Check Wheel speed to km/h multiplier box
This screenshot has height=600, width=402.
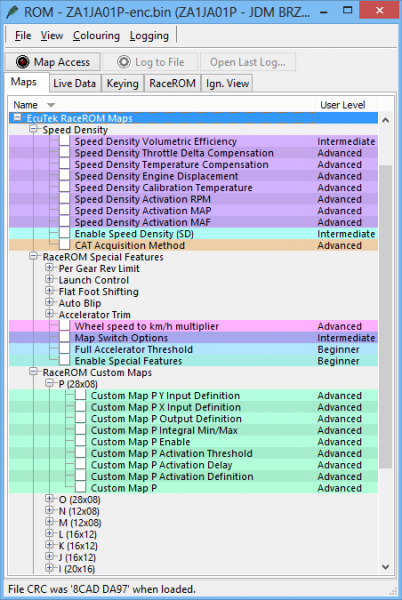65,326
